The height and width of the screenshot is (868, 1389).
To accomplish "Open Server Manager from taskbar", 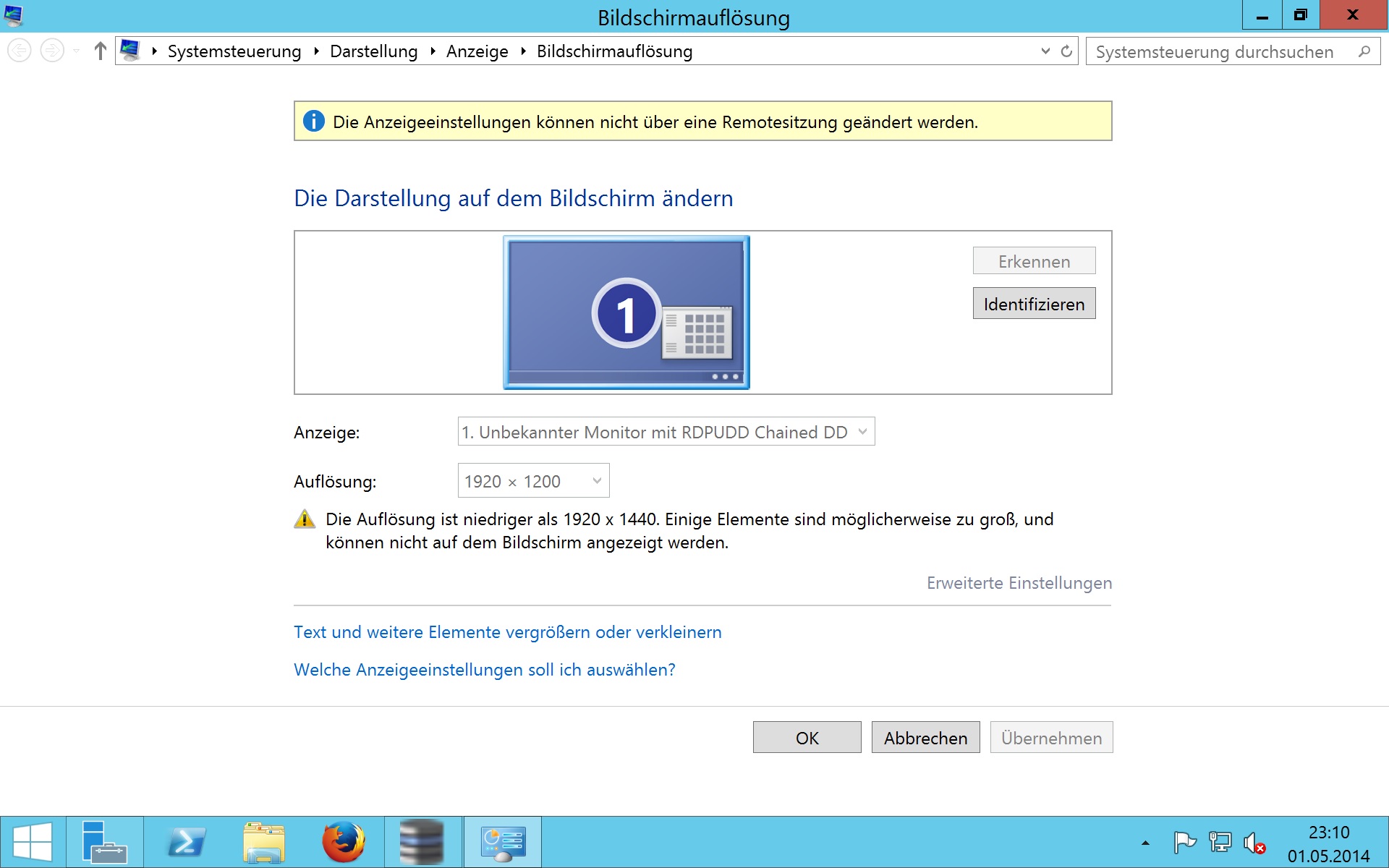I will [x=104, y=842].
